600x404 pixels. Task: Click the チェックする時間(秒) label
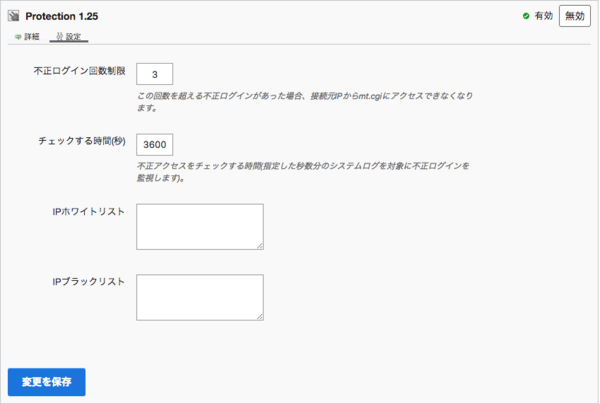tap(83, 141)
